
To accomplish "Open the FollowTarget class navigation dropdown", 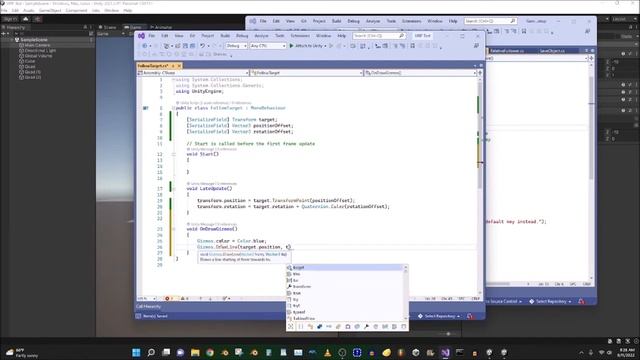I will pyautogui.click(x=307, y=73).
